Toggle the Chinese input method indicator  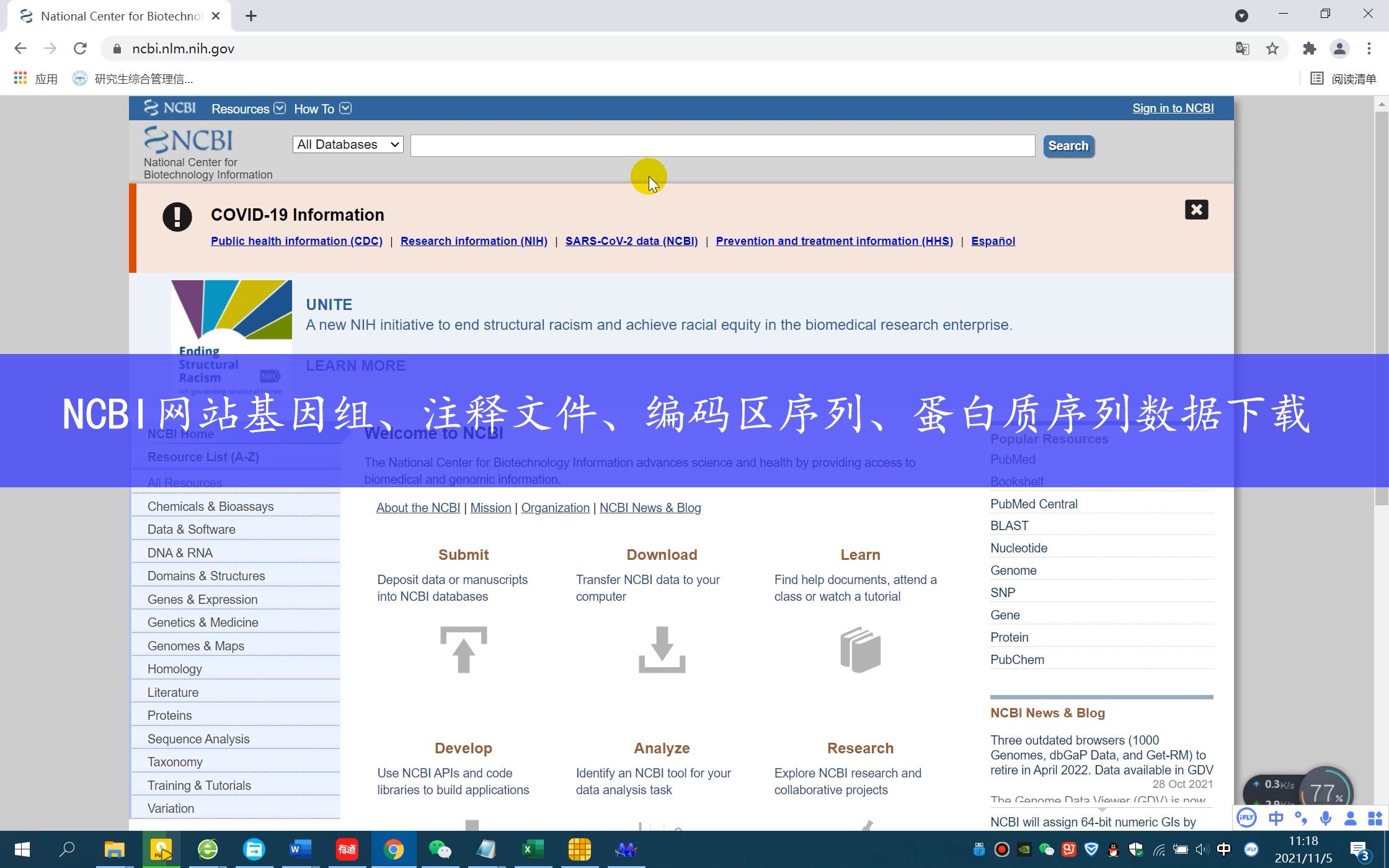tap(1224, 849)
